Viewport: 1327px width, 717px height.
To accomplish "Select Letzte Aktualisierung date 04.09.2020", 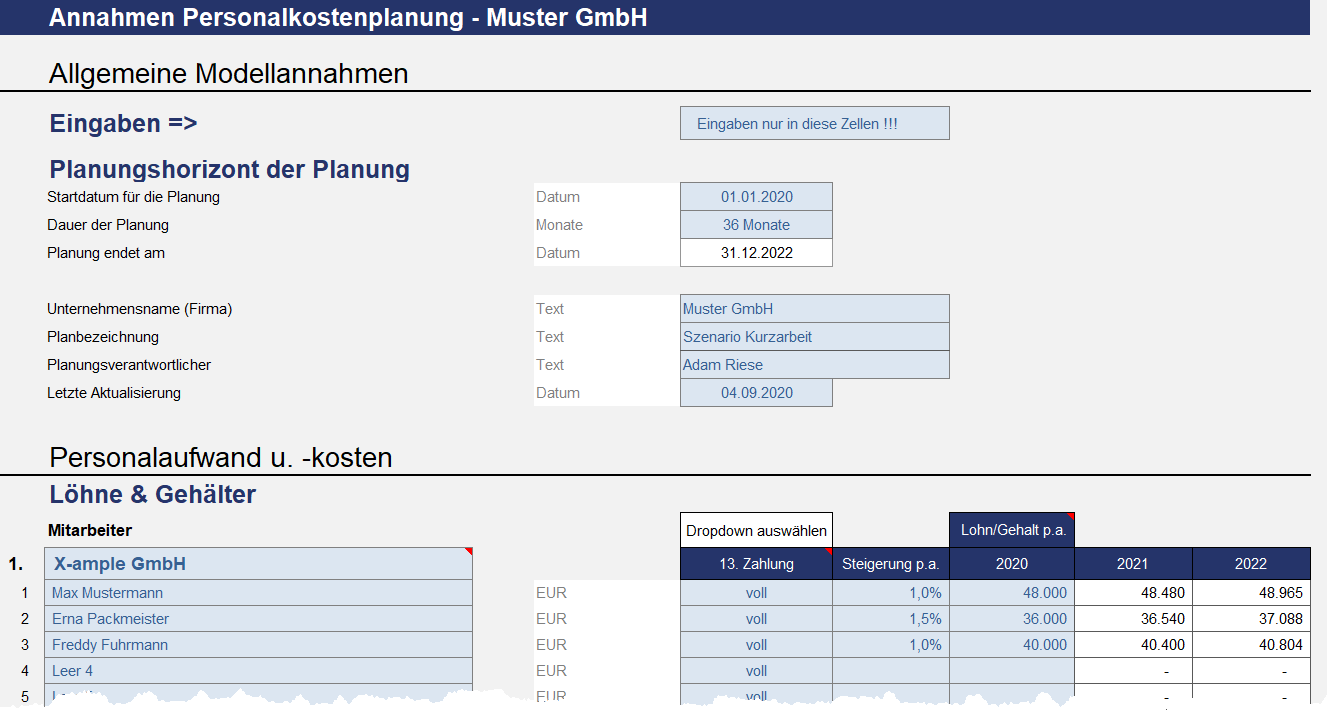I will (x=756, y=393).
